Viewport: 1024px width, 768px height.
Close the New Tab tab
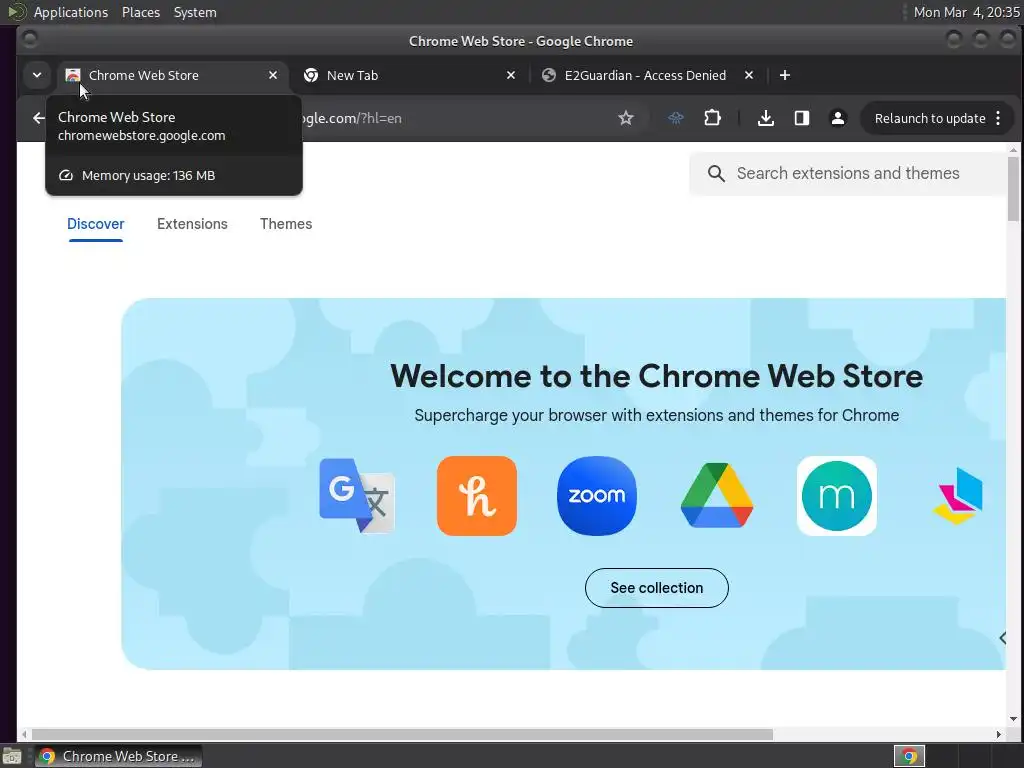pos(511,75)
